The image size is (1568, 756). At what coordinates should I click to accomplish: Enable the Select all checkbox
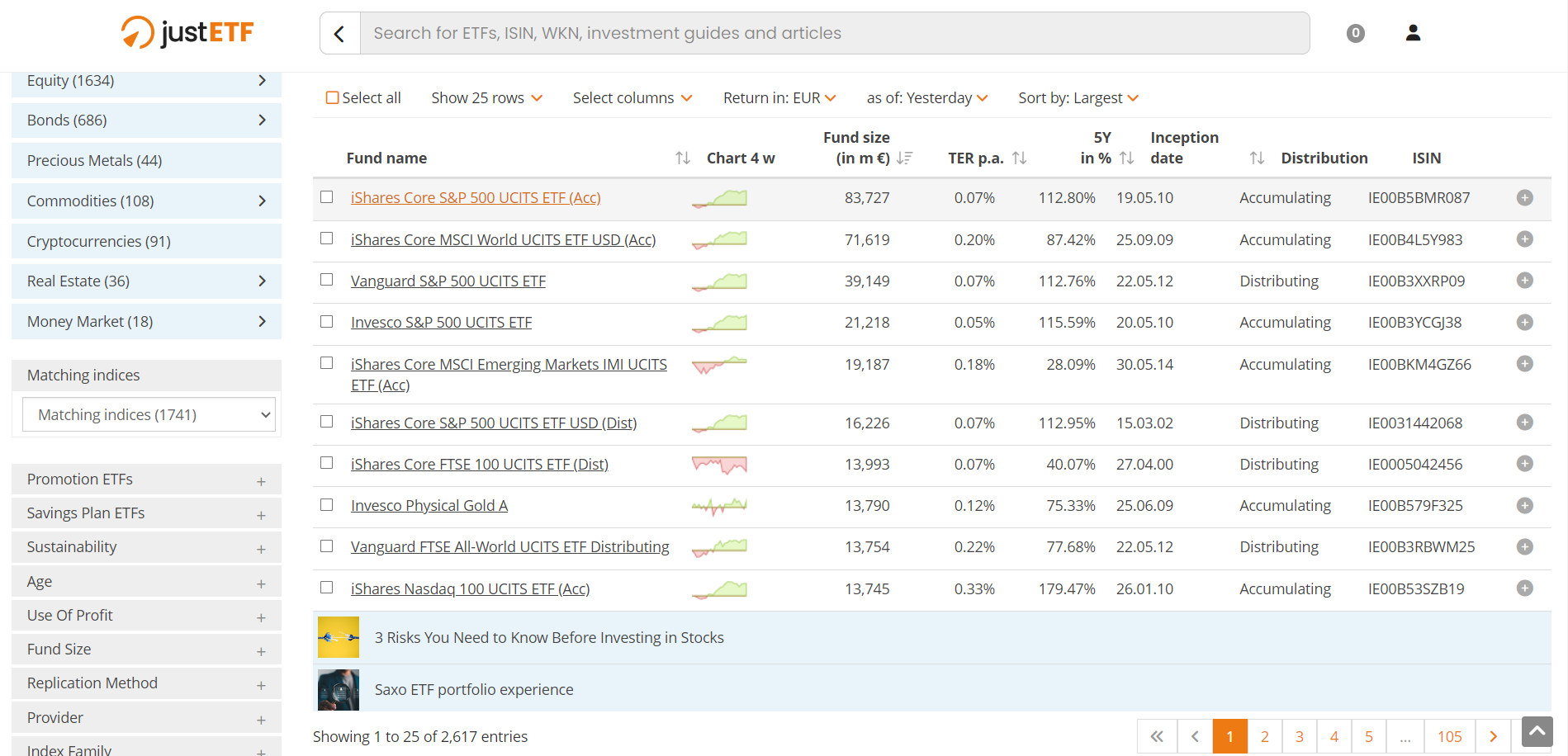coord(331,97)
